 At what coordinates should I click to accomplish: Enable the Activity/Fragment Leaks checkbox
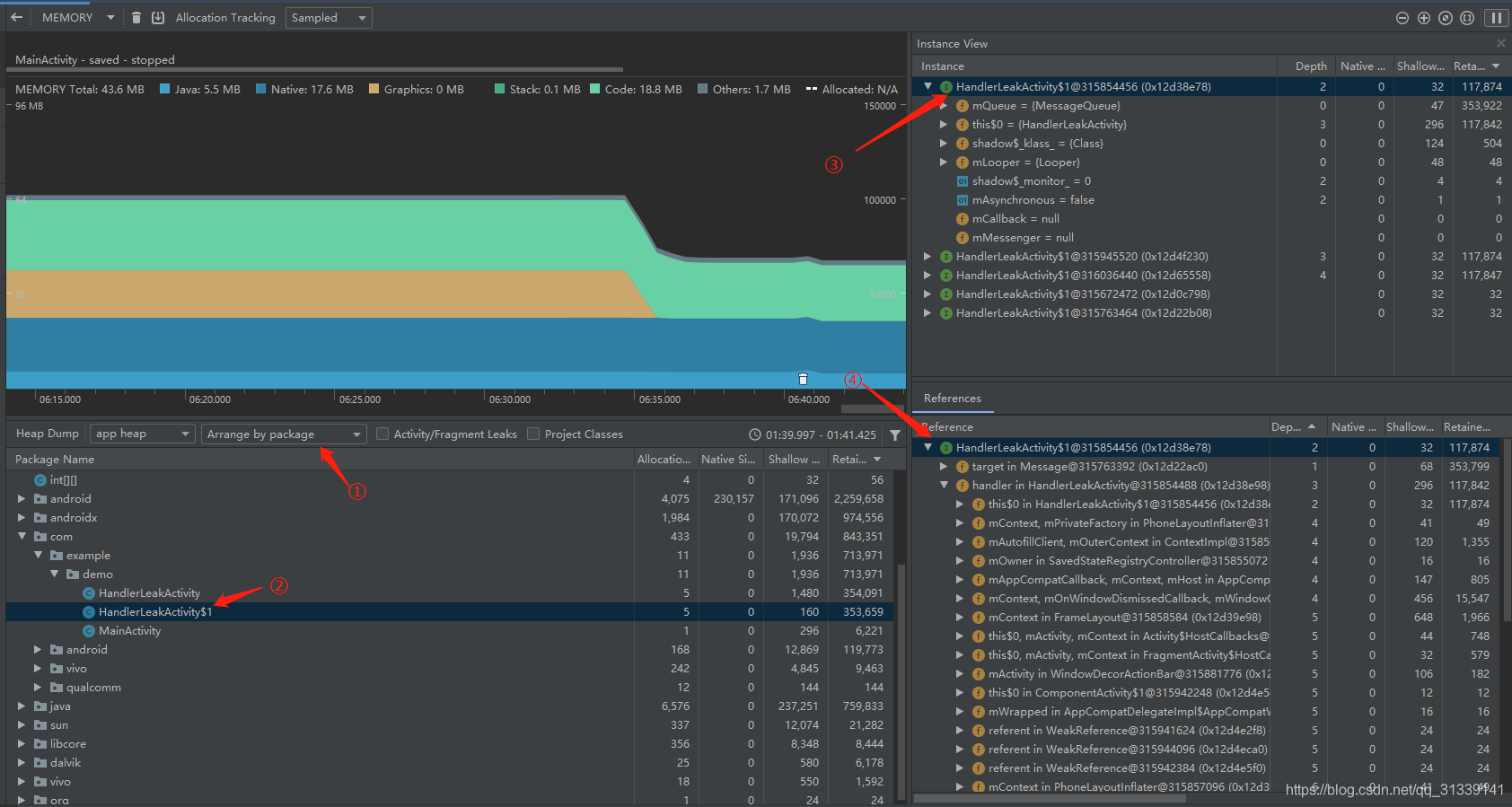coord(382,434)
